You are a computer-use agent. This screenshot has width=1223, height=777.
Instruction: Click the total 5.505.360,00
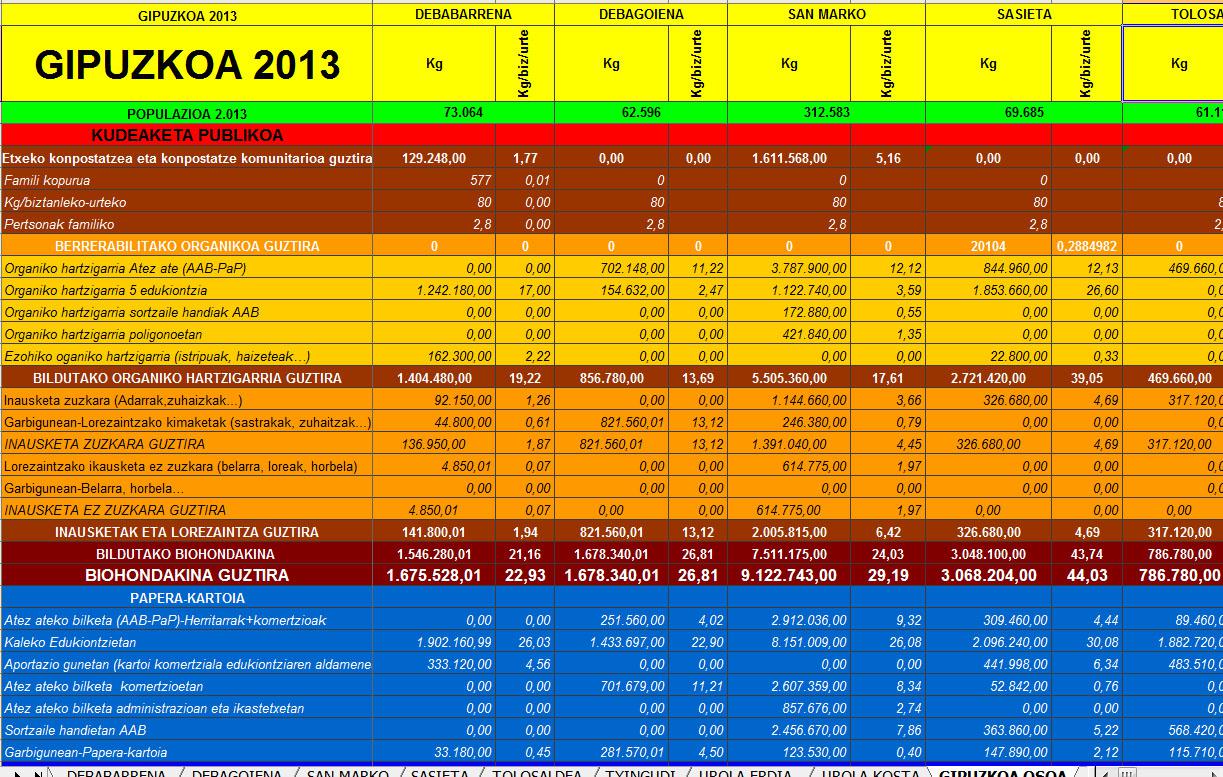[x=789, y=378]
